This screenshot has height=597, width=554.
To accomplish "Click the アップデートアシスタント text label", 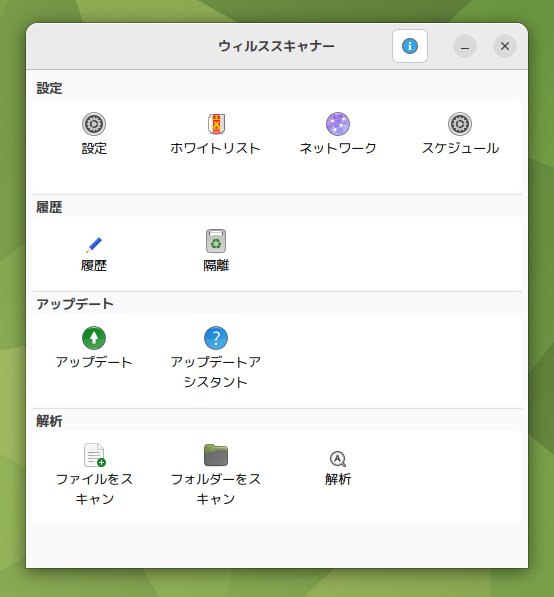I will point(216,372).
